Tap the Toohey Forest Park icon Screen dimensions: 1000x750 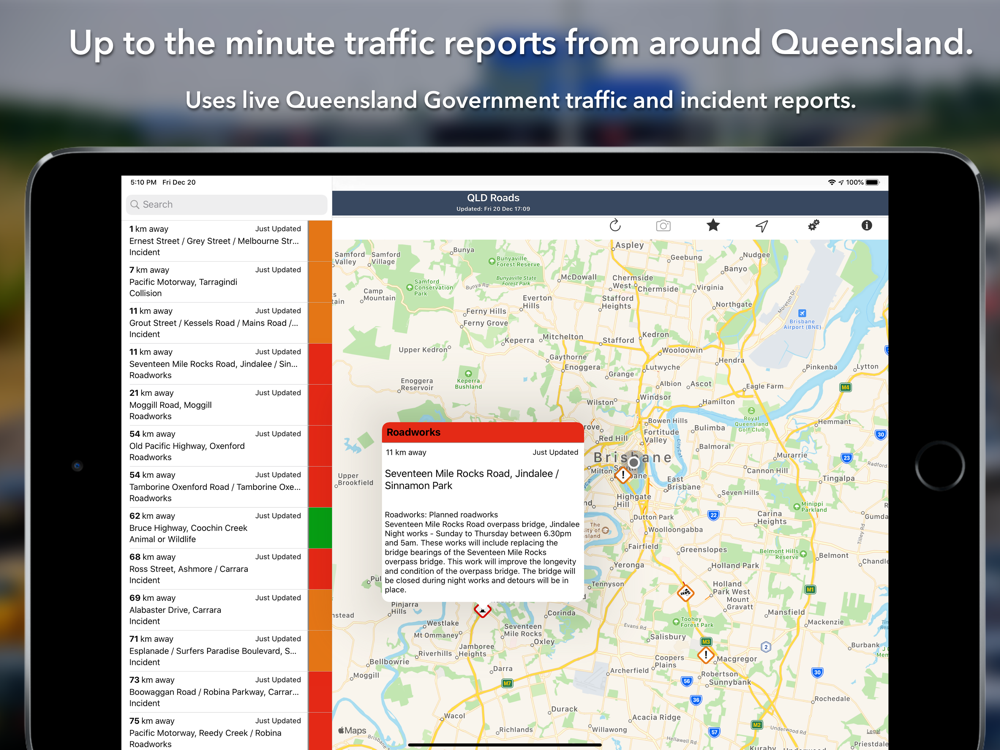click(x=676, y=622)
